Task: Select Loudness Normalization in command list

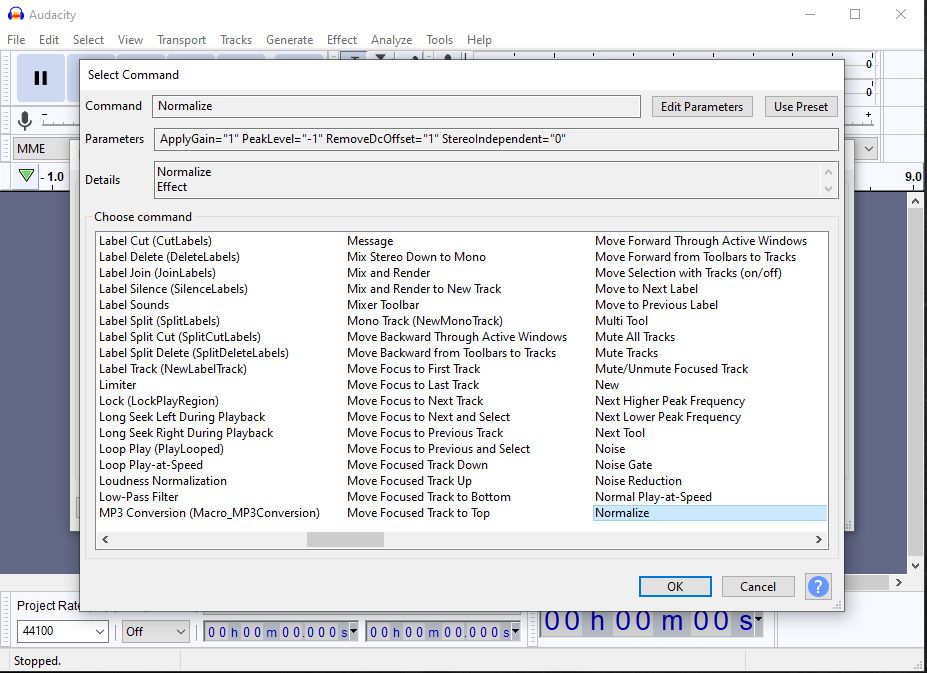Action: pyautogui.click(x=162, y=481)
